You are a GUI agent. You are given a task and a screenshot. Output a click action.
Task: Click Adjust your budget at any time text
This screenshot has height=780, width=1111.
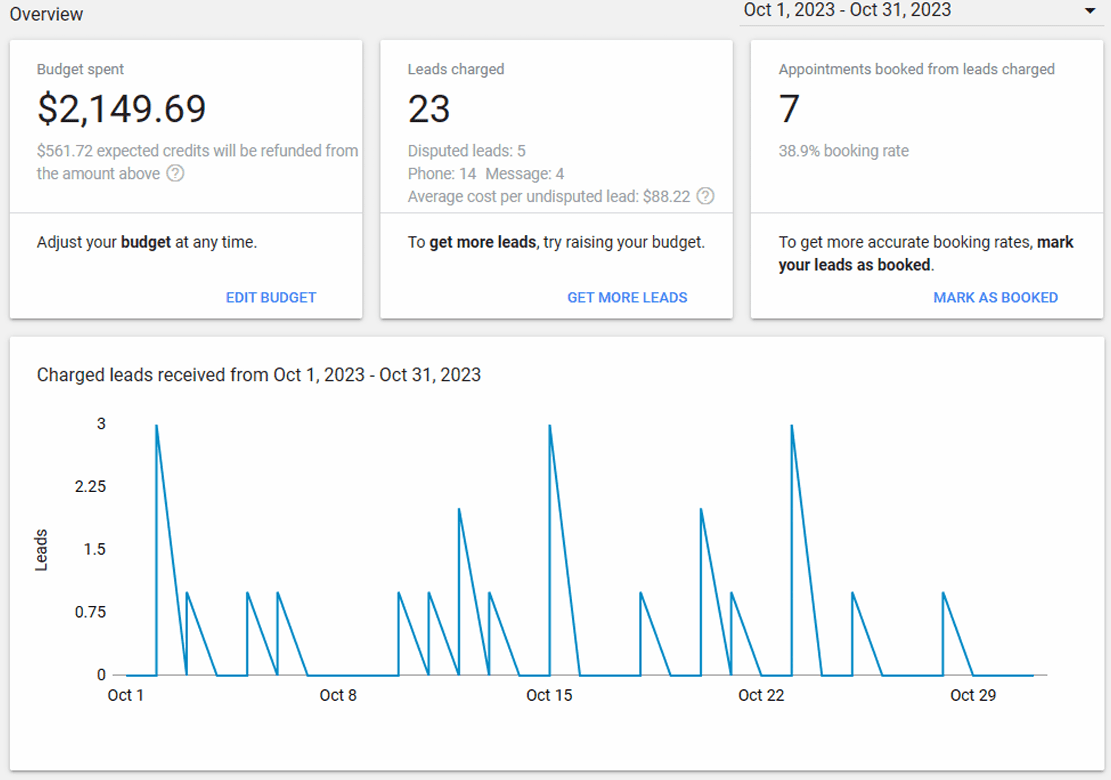pos(147,242)
